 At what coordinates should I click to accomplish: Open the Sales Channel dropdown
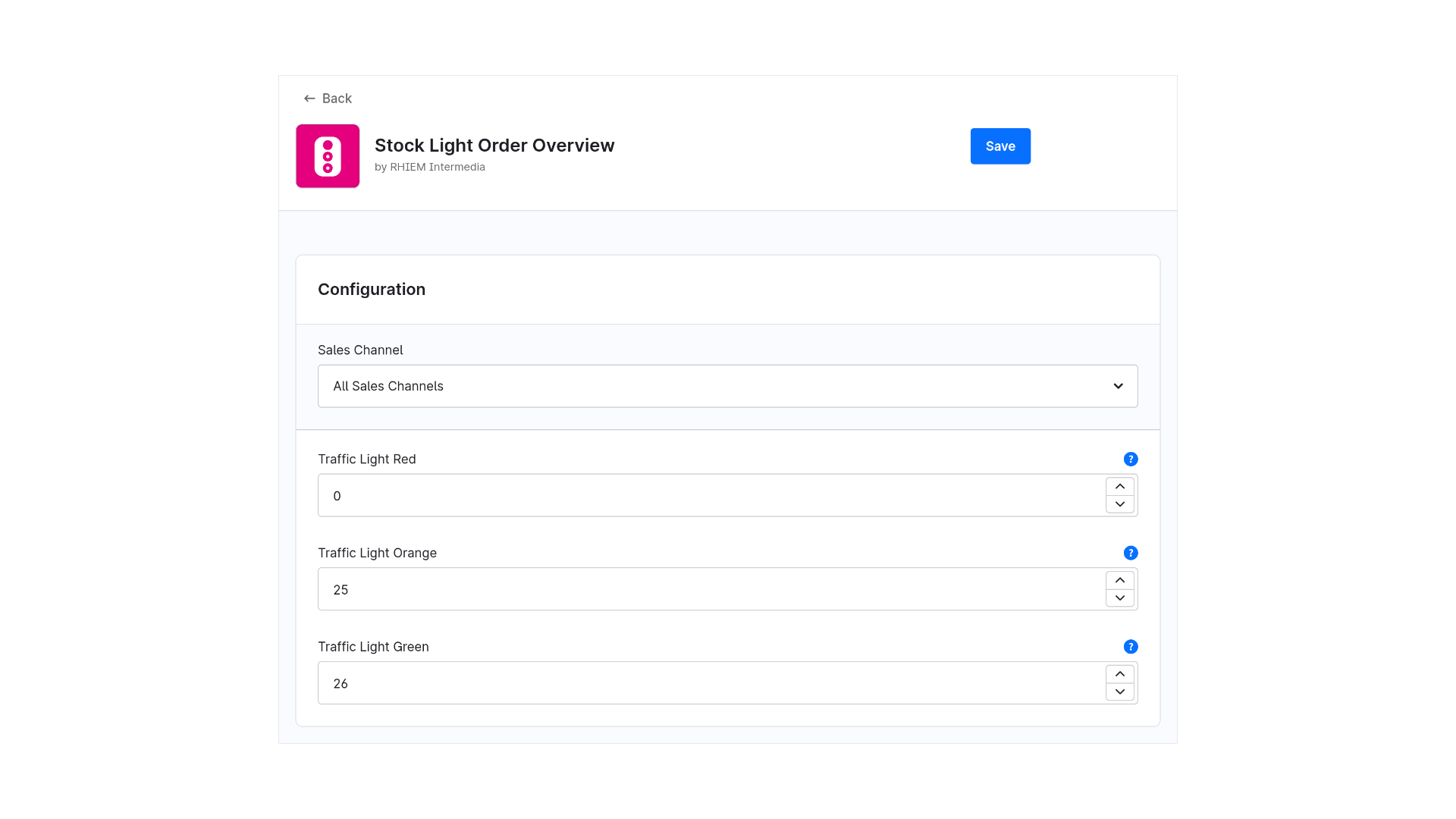tap(728, 386)
